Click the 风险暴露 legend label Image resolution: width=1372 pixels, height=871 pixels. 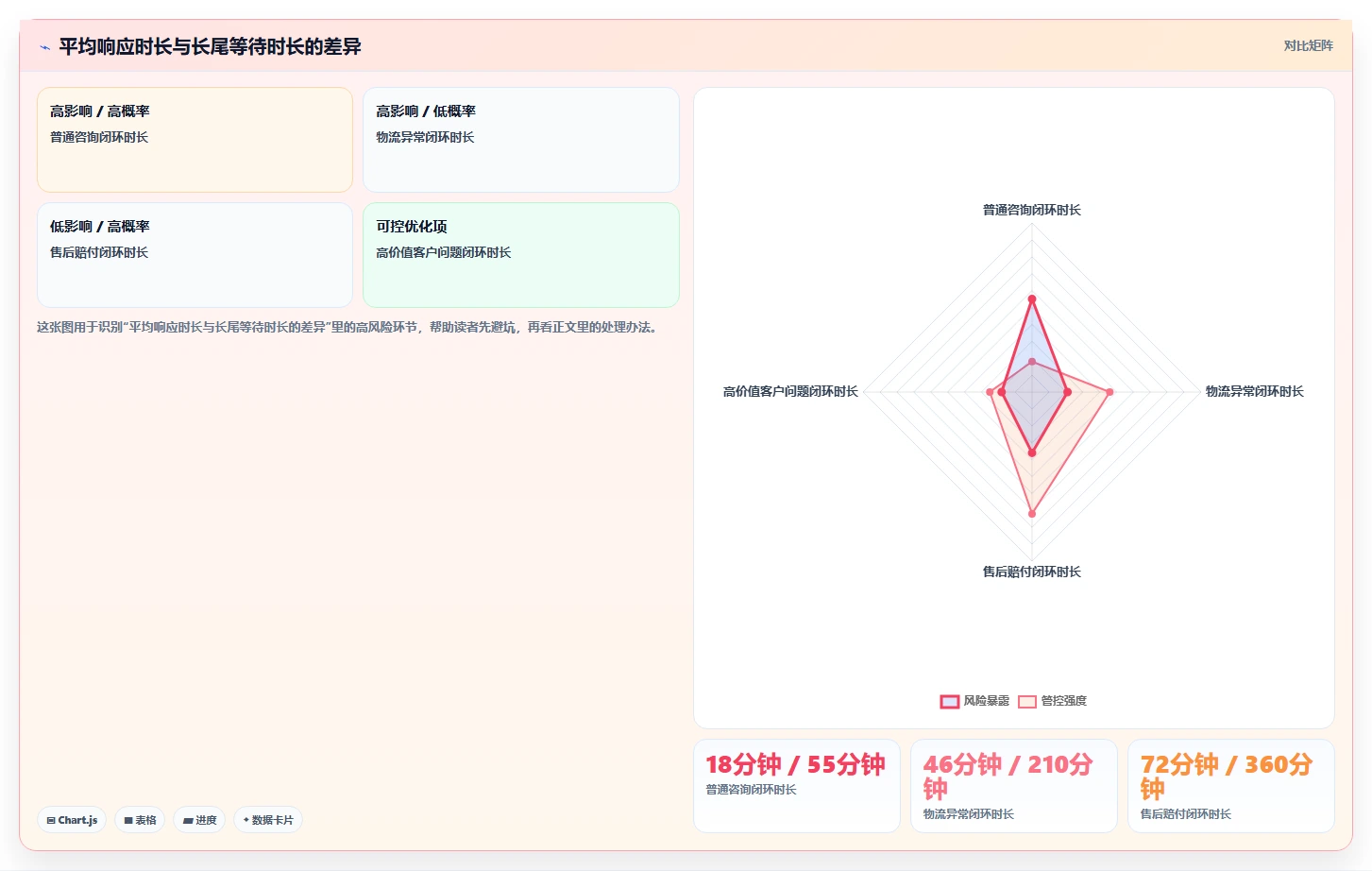[986, 701]
